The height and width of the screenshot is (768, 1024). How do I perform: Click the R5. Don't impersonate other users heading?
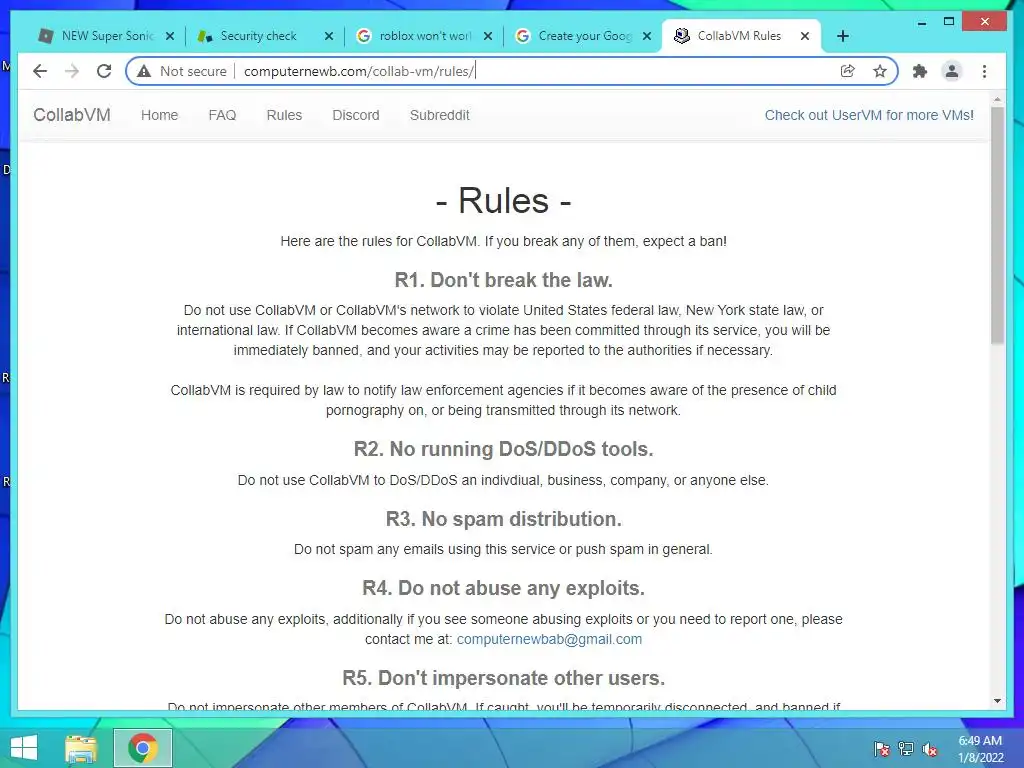pos(504,679)
